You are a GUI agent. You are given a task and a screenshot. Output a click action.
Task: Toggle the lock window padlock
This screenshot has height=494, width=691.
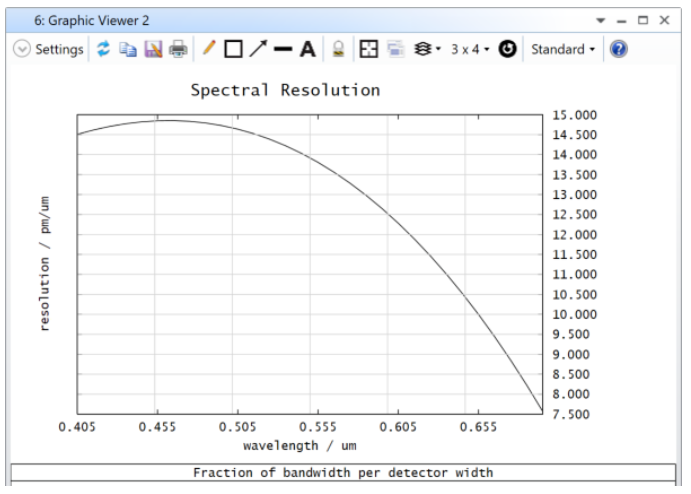click(339, 49)
